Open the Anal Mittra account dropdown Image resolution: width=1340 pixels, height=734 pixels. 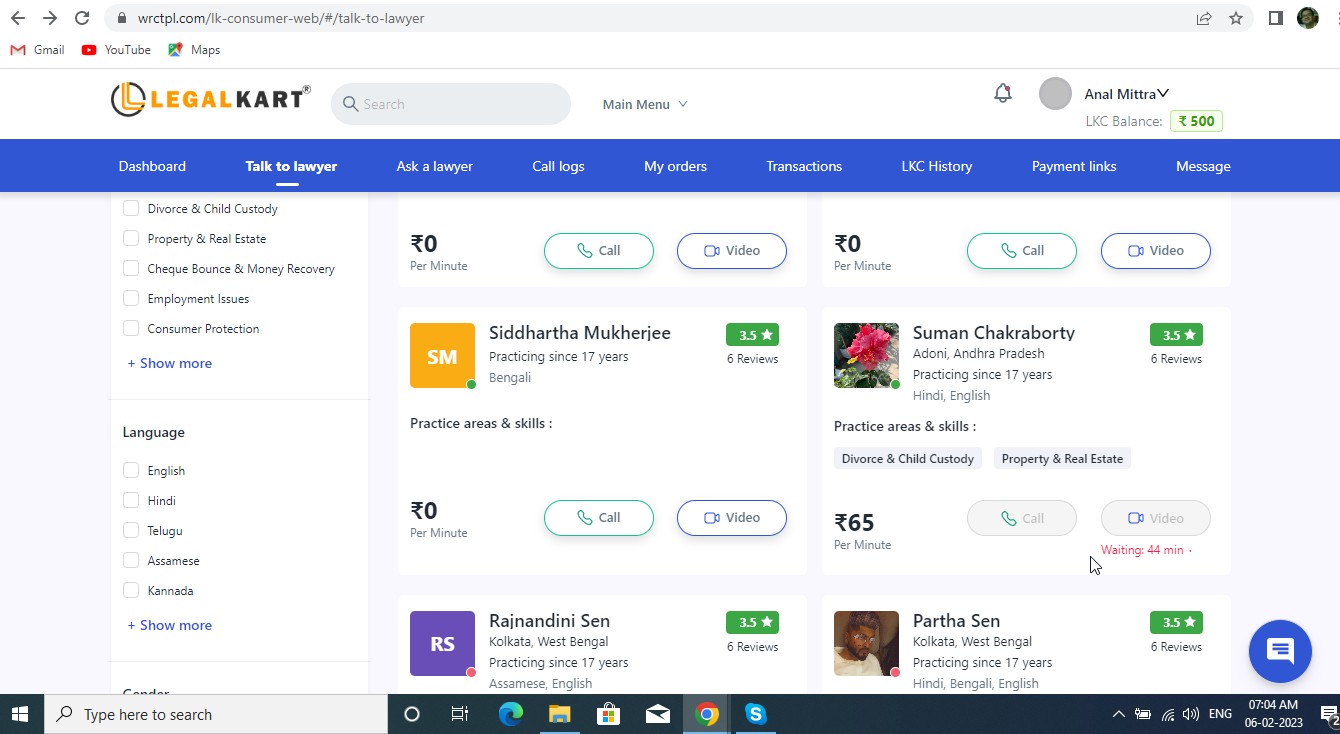pos(1127,94)
